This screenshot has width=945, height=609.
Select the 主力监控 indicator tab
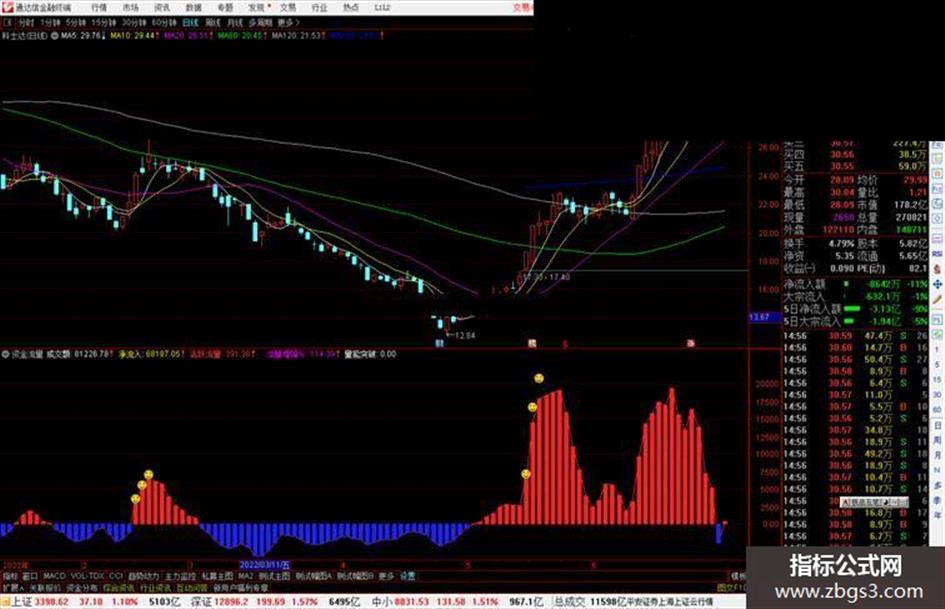180,576
